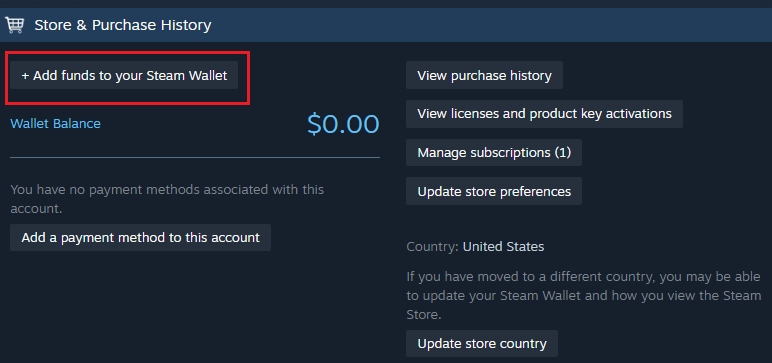View purchase history
This screenshot has height=363, width=772.
[484, 75]
